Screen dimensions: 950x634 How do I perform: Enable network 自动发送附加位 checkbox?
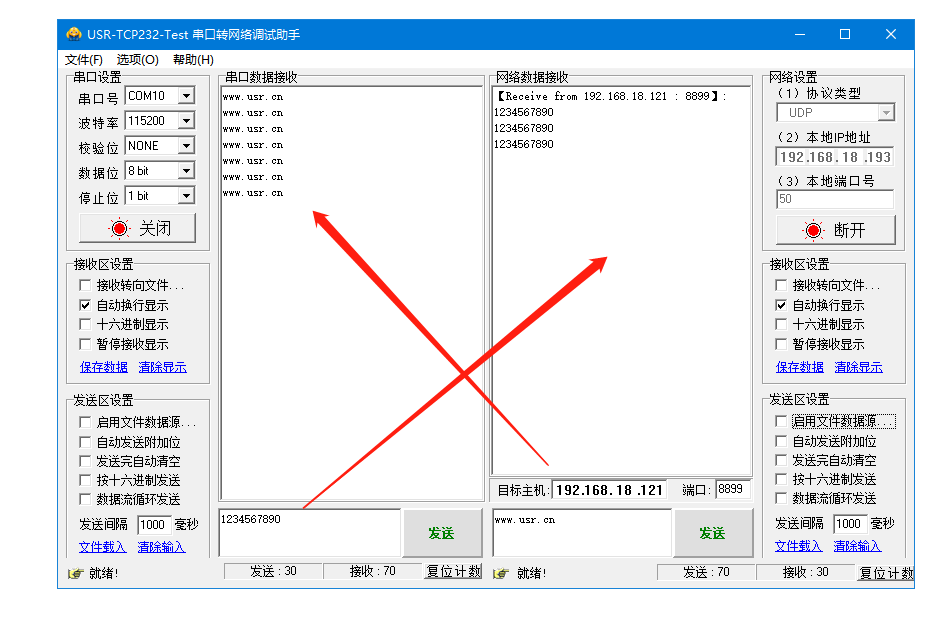coord(782,441)
